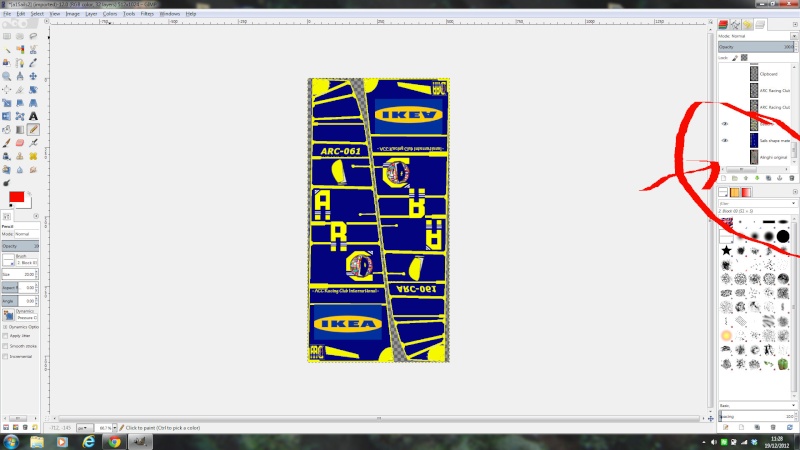
Task: Select the Zoom magnifier tool
Action: [7, 76]
